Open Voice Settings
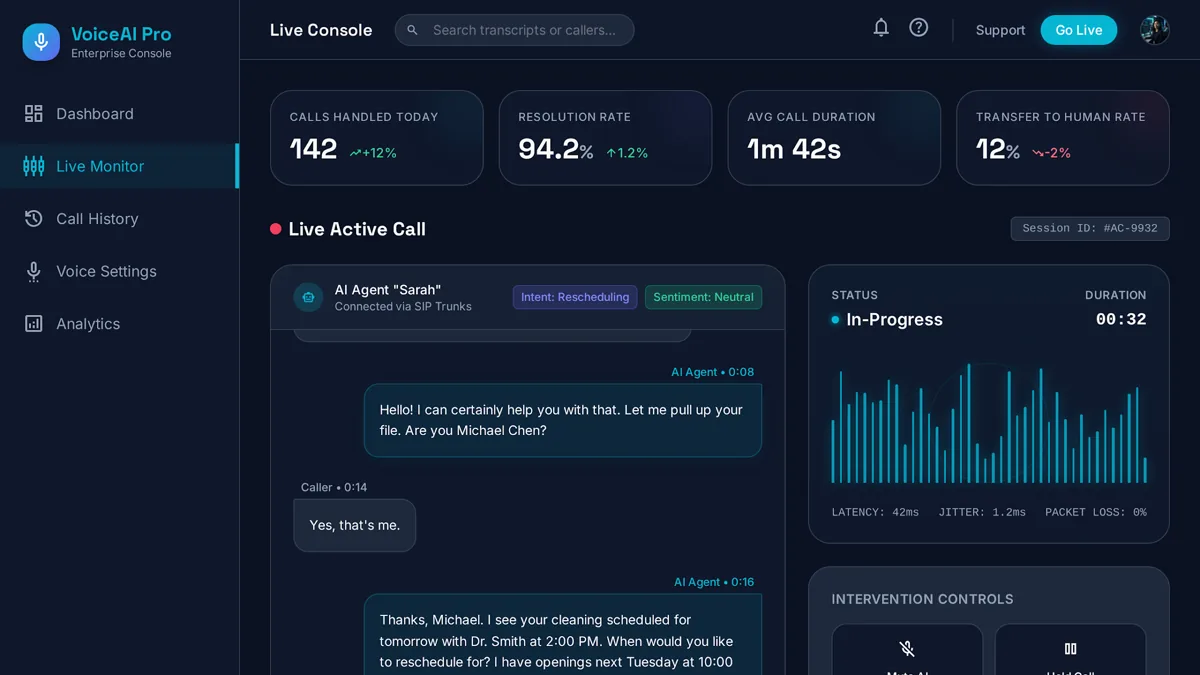The width and height of the screenshot is (1200, 675). point(120,271)
